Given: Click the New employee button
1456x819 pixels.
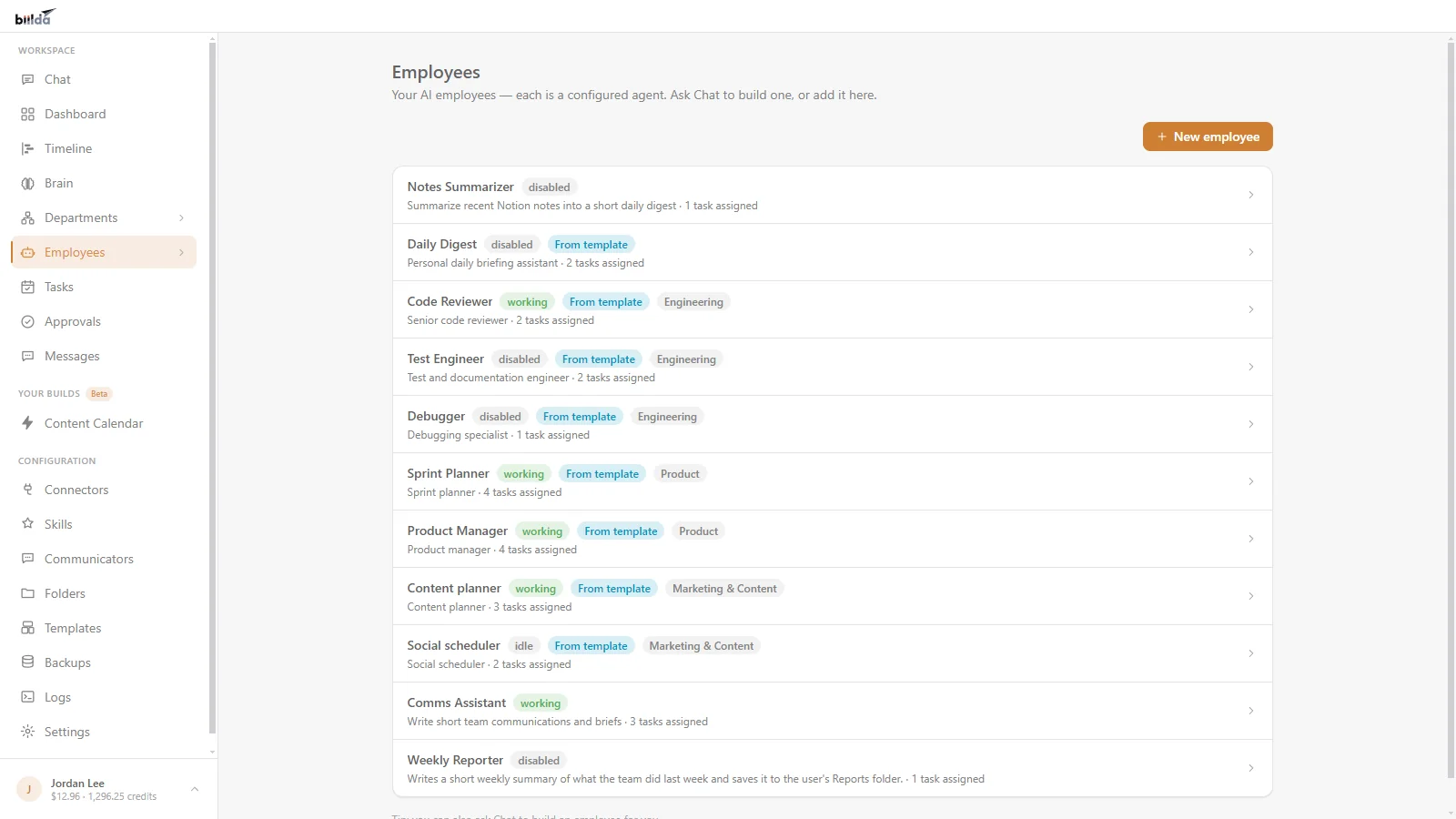Looking at the screenshot, I should click(x=1208, y=136).
